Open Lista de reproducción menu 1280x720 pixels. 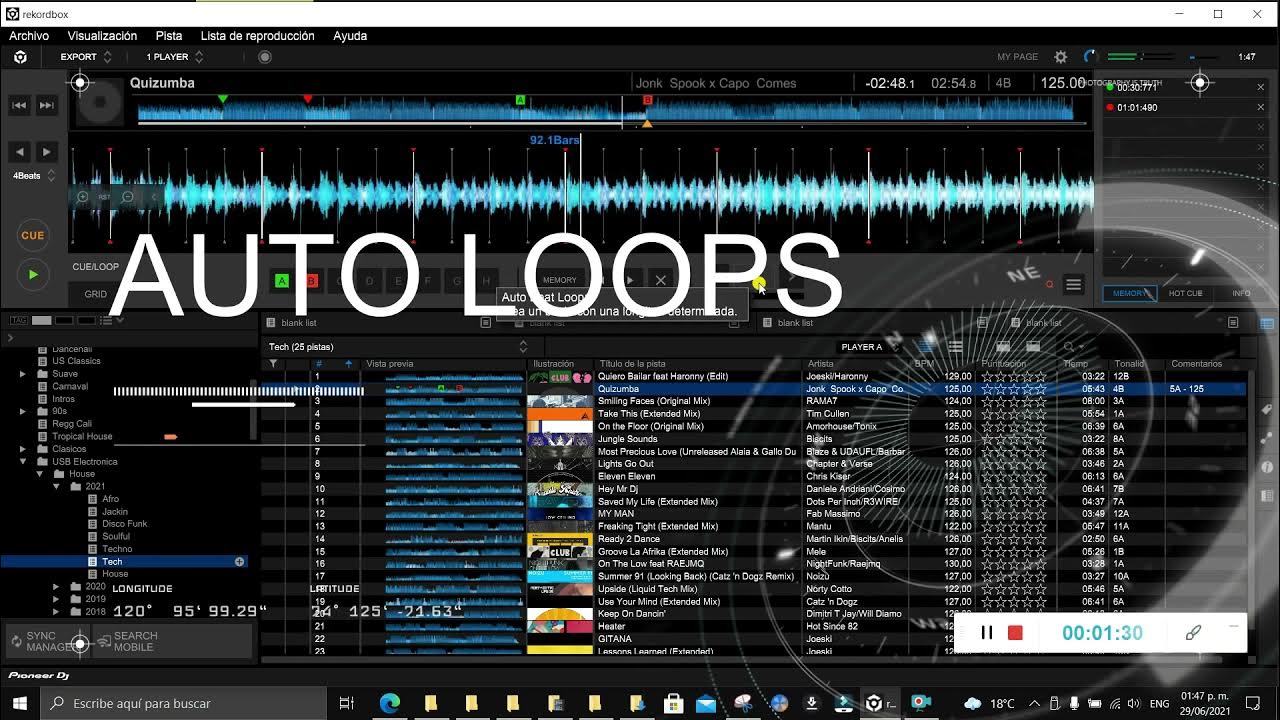coord(257,35)
